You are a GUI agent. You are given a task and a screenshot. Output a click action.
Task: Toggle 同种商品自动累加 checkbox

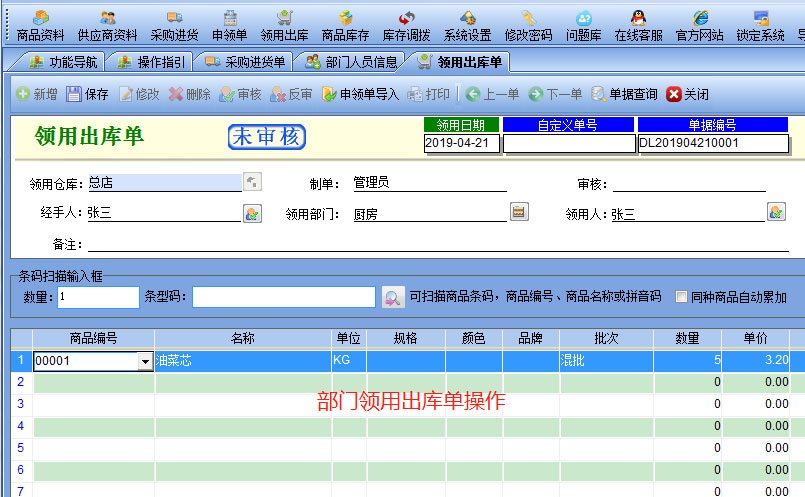pos(681,297)
